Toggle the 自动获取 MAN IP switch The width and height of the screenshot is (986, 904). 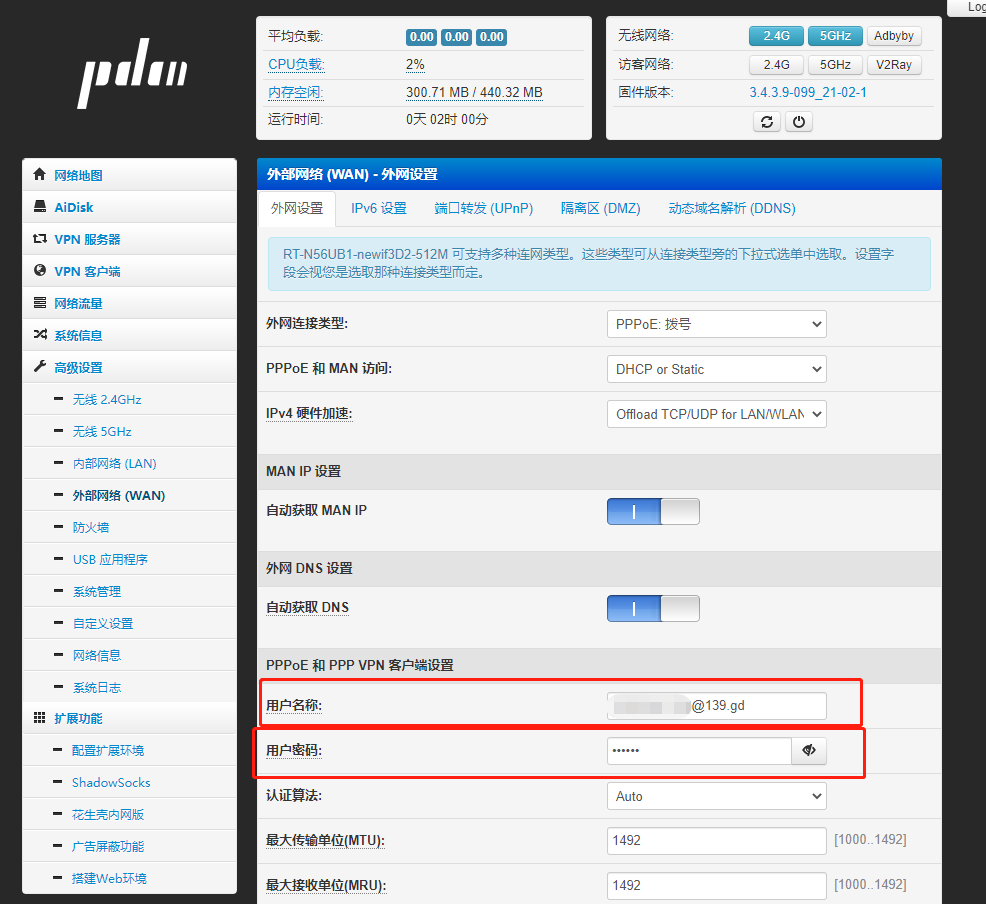pyautogui.click(x=653, y=512)
